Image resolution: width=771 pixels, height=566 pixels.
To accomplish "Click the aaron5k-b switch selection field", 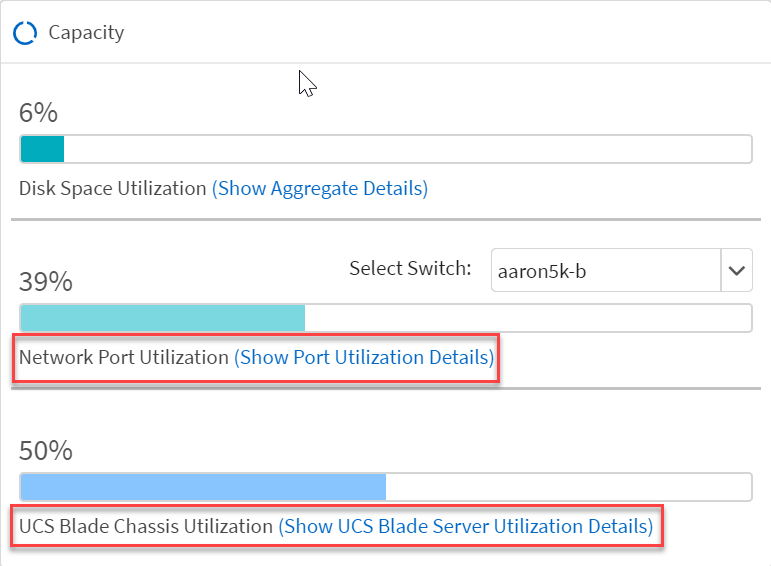I will click(605, 270).
